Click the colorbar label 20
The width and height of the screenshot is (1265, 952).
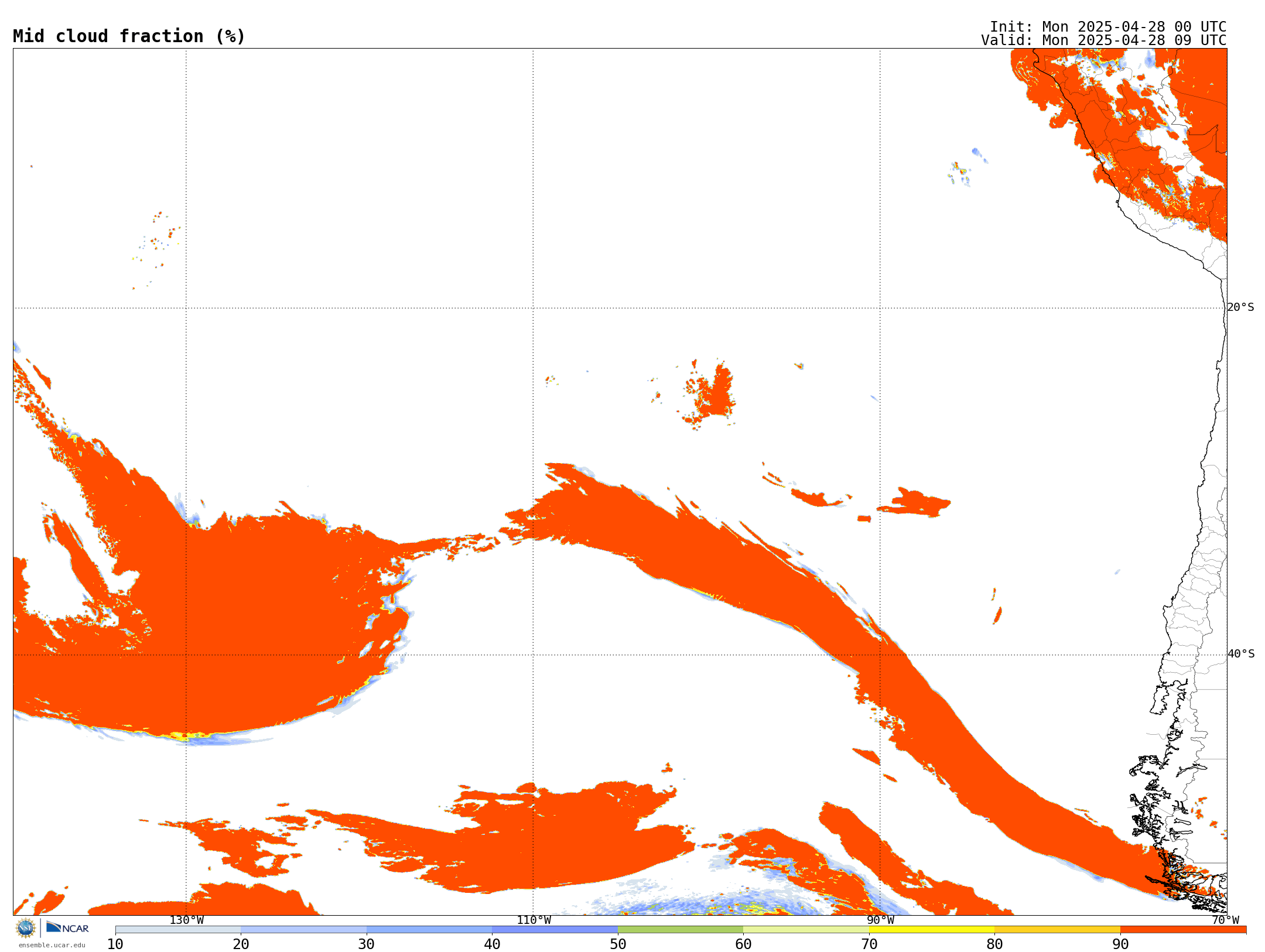[x=241, y=944]
